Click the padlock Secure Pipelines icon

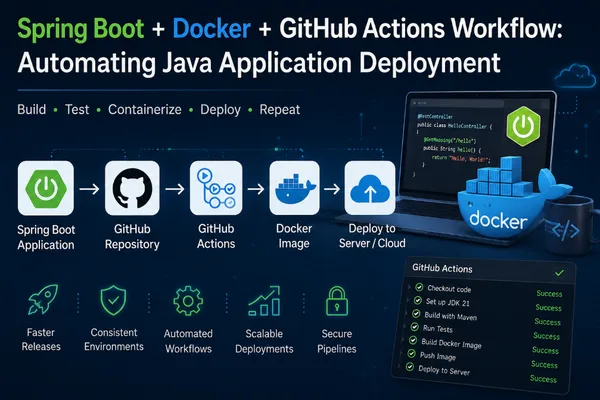pyautogui.click(x=337, y=301)
